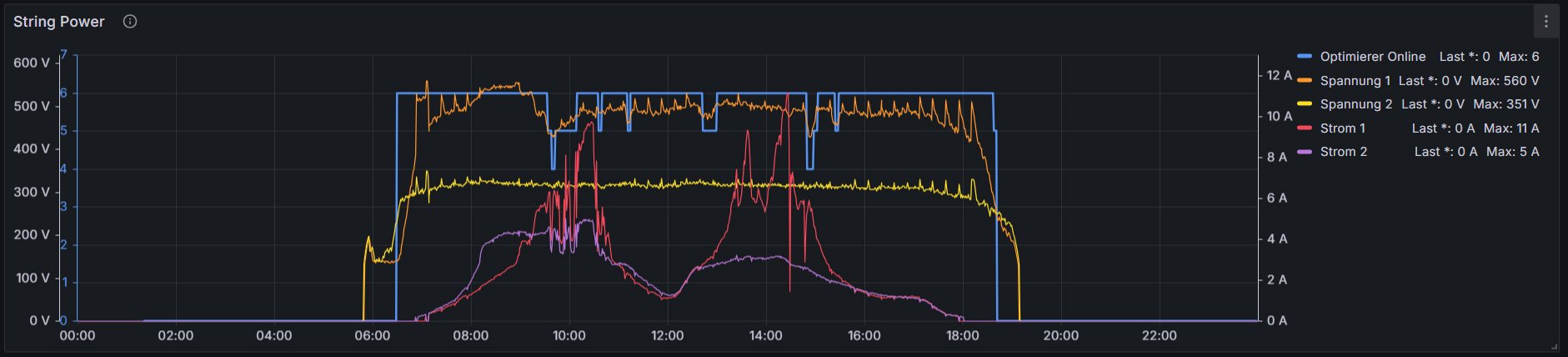Screen dimensions: 1568x357
Task: Click the info icon beside String Power
Action: (130, 22)
